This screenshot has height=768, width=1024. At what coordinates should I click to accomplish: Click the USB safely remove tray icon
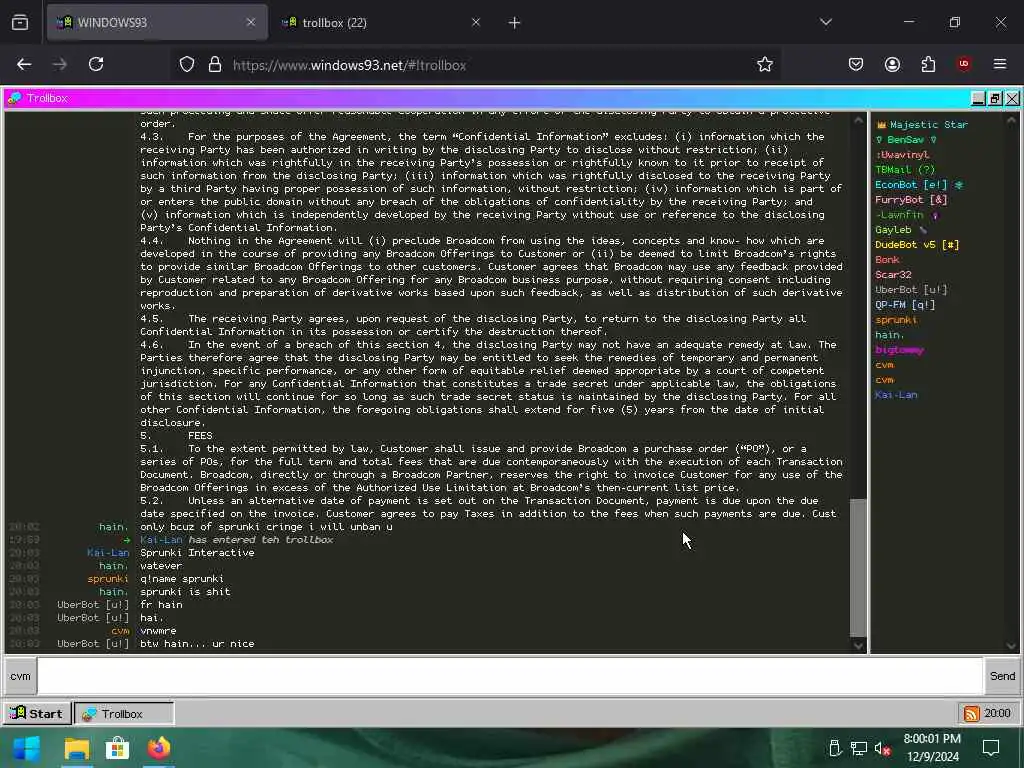click(835, 748)
